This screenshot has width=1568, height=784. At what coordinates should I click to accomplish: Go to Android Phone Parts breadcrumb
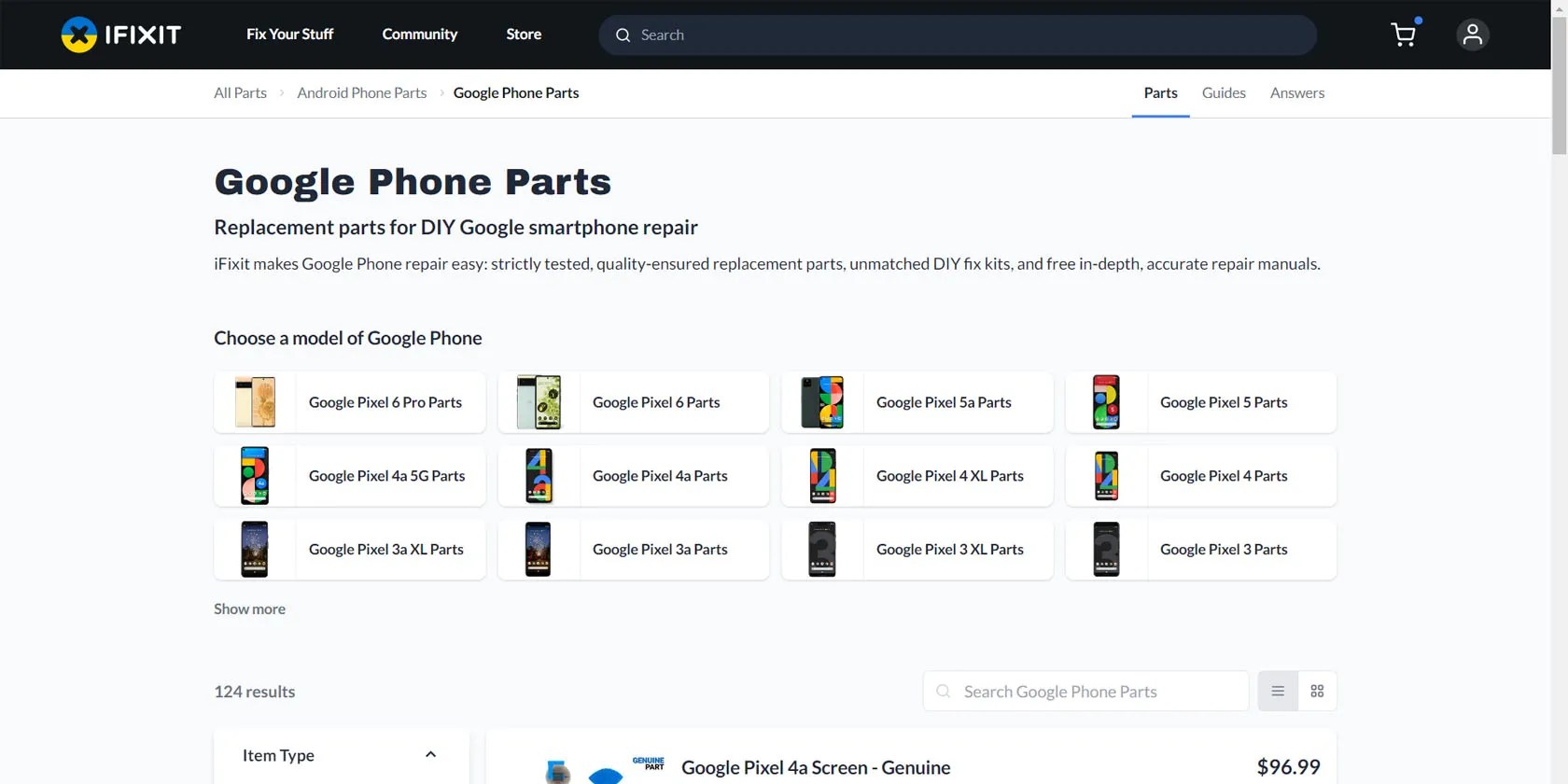tap(361, 93)
